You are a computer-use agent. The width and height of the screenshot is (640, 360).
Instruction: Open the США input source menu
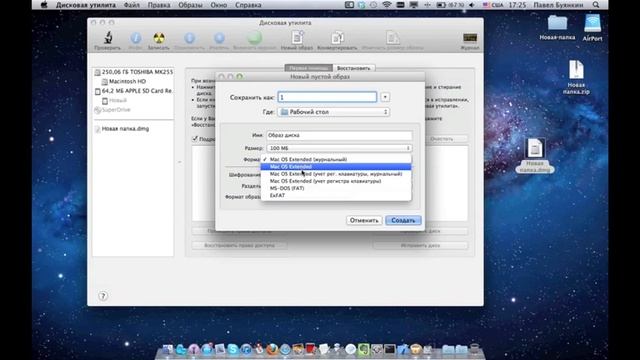(x=493, y=5)
